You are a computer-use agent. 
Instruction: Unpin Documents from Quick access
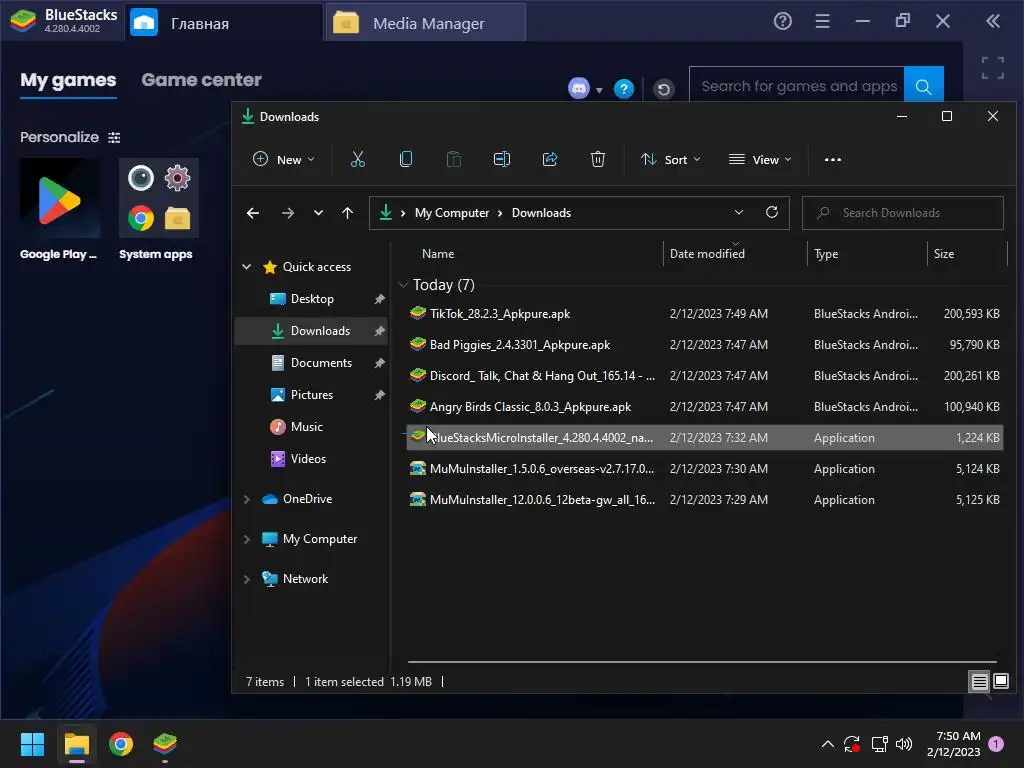click(x=379, y=363)
